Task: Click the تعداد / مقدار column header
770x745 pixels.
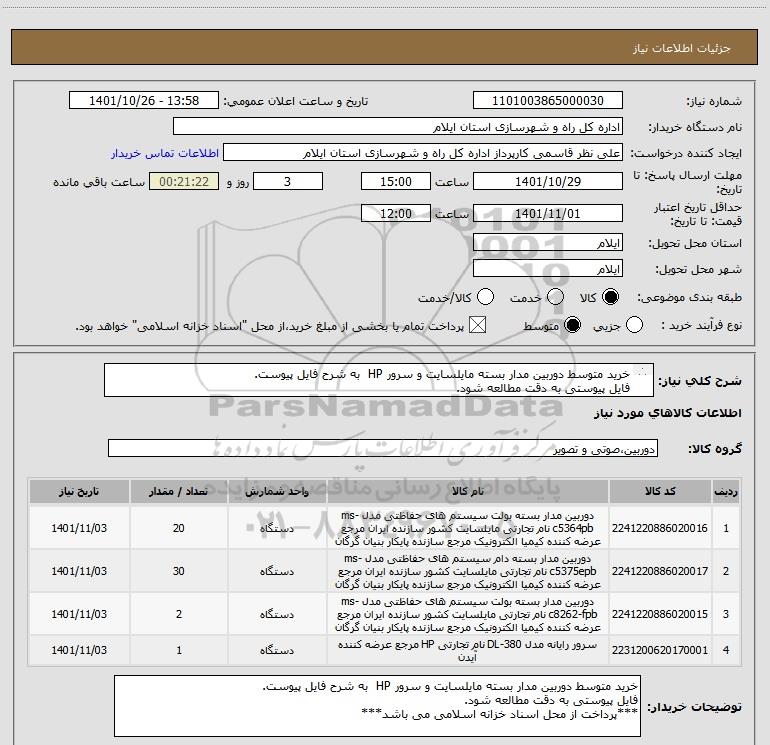Action: (179, 492)
